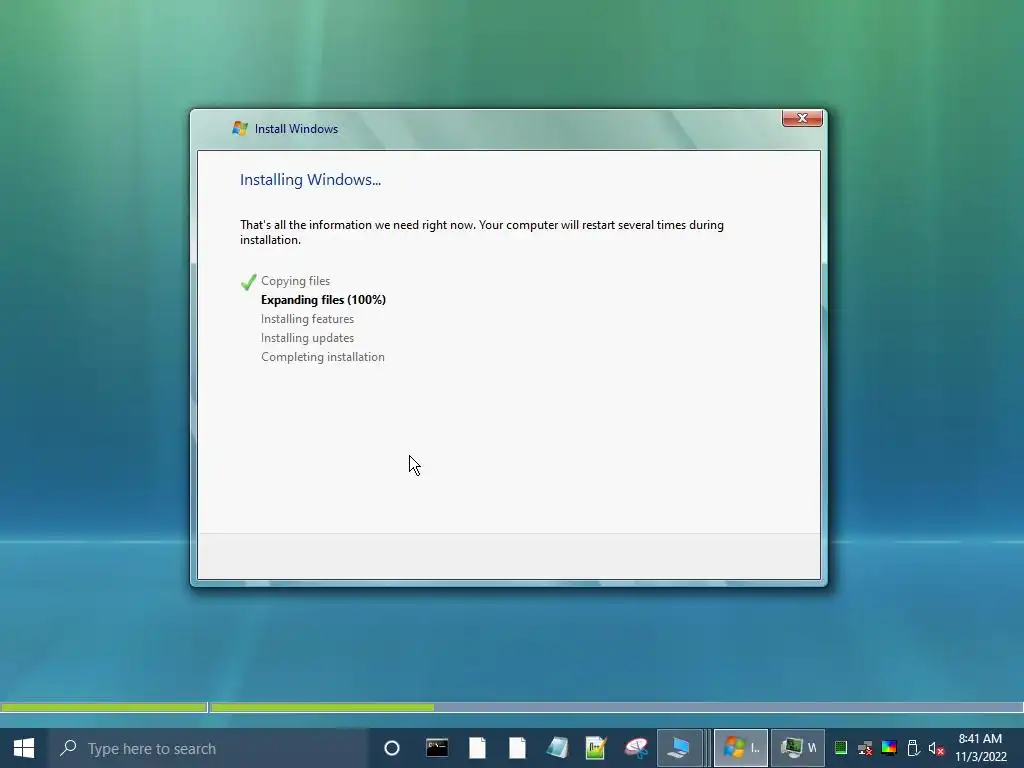
Task: Click the 'Installing Windows...' heading
Action: [310, 180]
